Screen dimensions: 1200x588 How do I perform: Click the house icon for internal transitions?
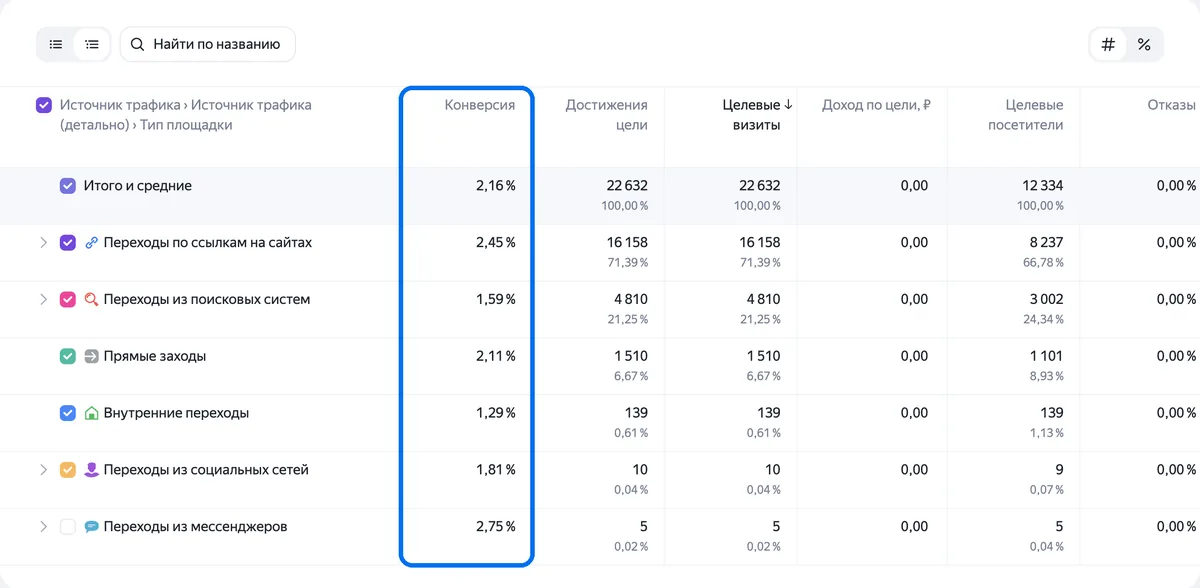pos(92,413)
